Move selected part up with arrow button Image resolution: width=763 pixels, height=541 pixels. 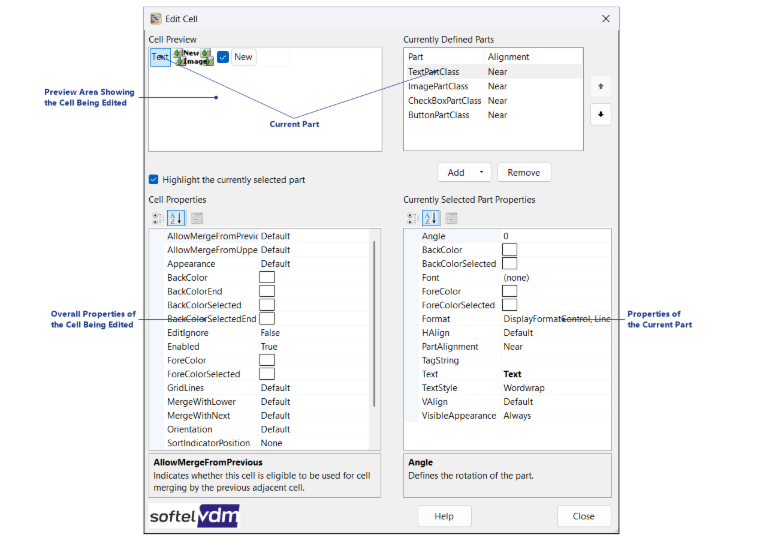point(600,87)
